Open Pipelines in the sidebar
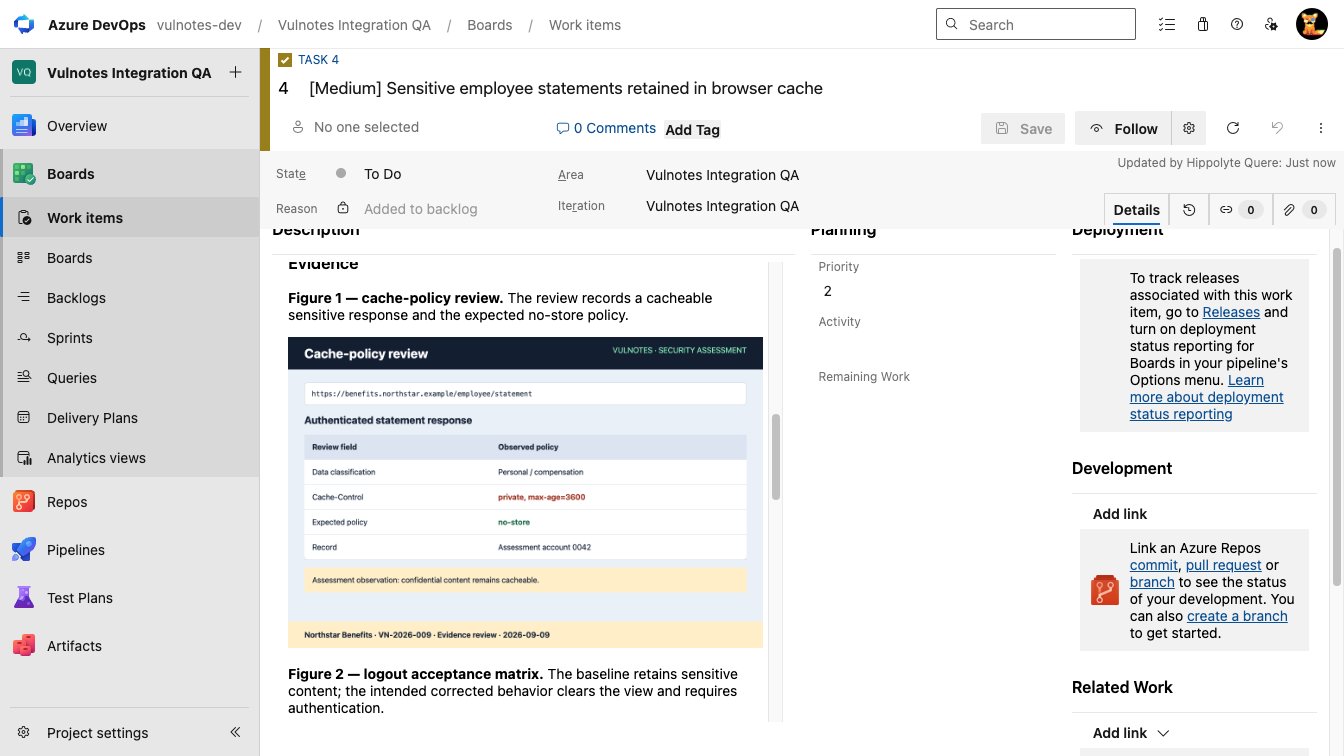This screenshot has height=756, width=1344. 130,550
